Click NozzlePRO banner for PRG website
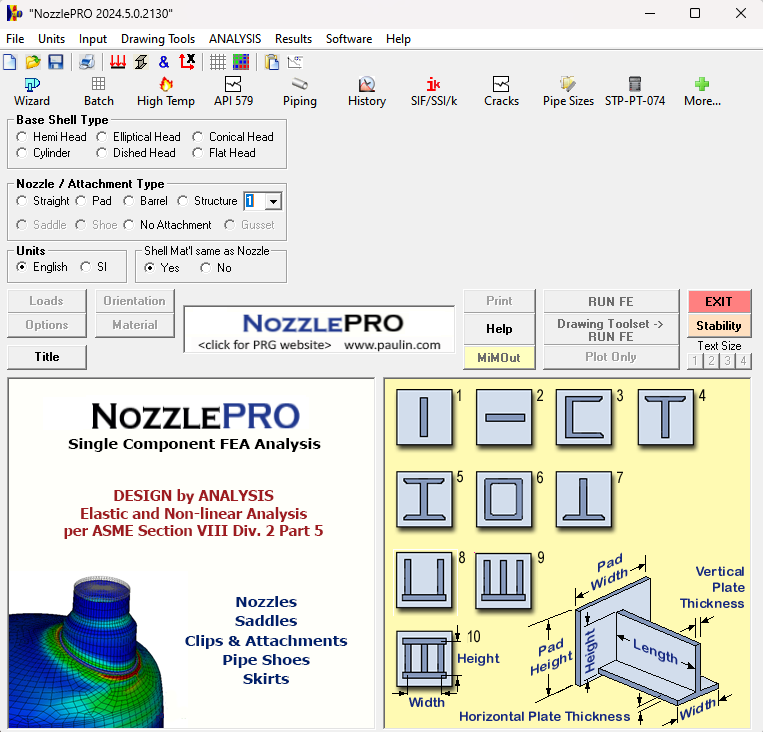The height and width of the screenshot is (732, 763). click(319, 329)
